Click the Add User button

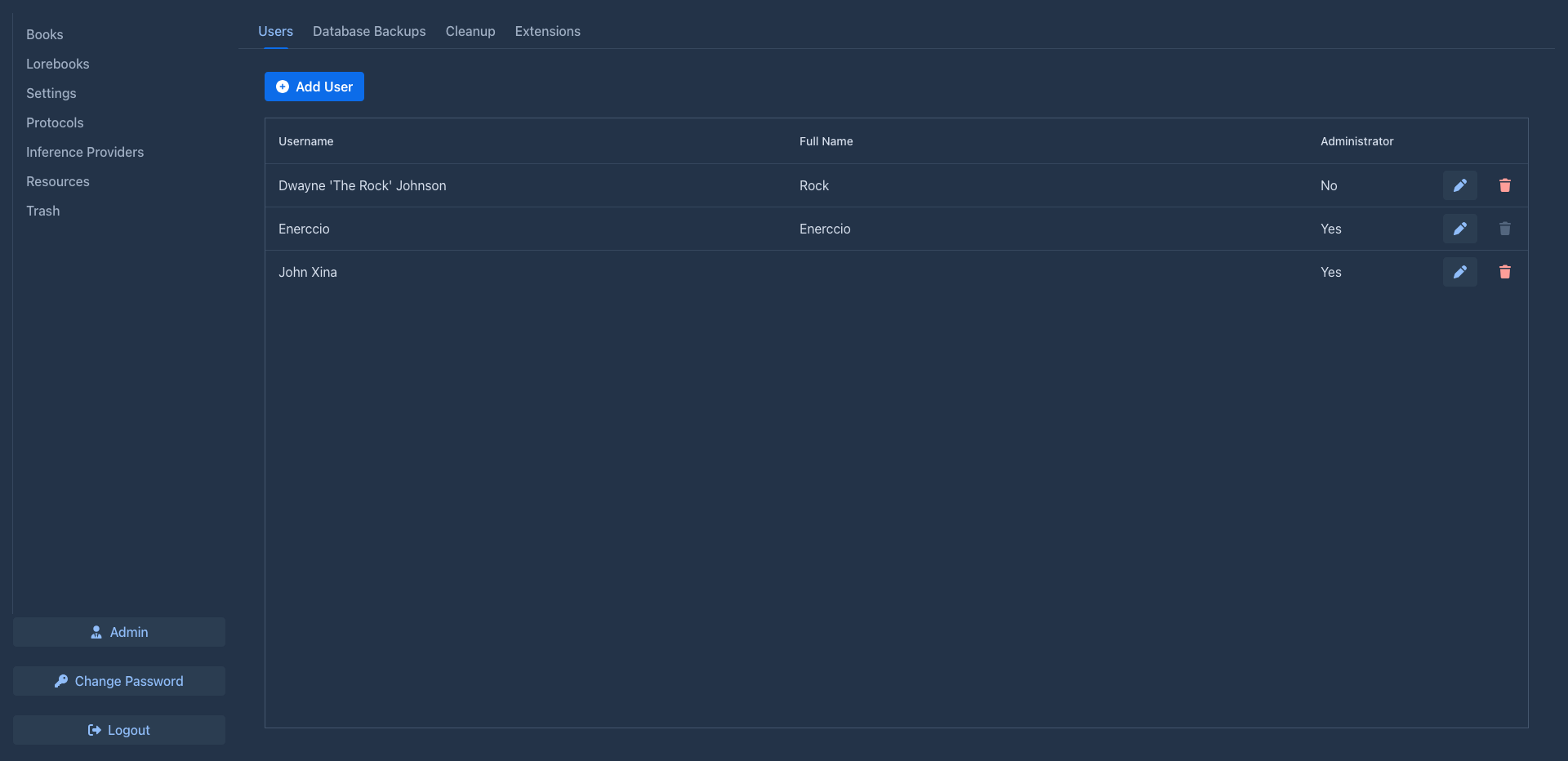click(314, 87)
